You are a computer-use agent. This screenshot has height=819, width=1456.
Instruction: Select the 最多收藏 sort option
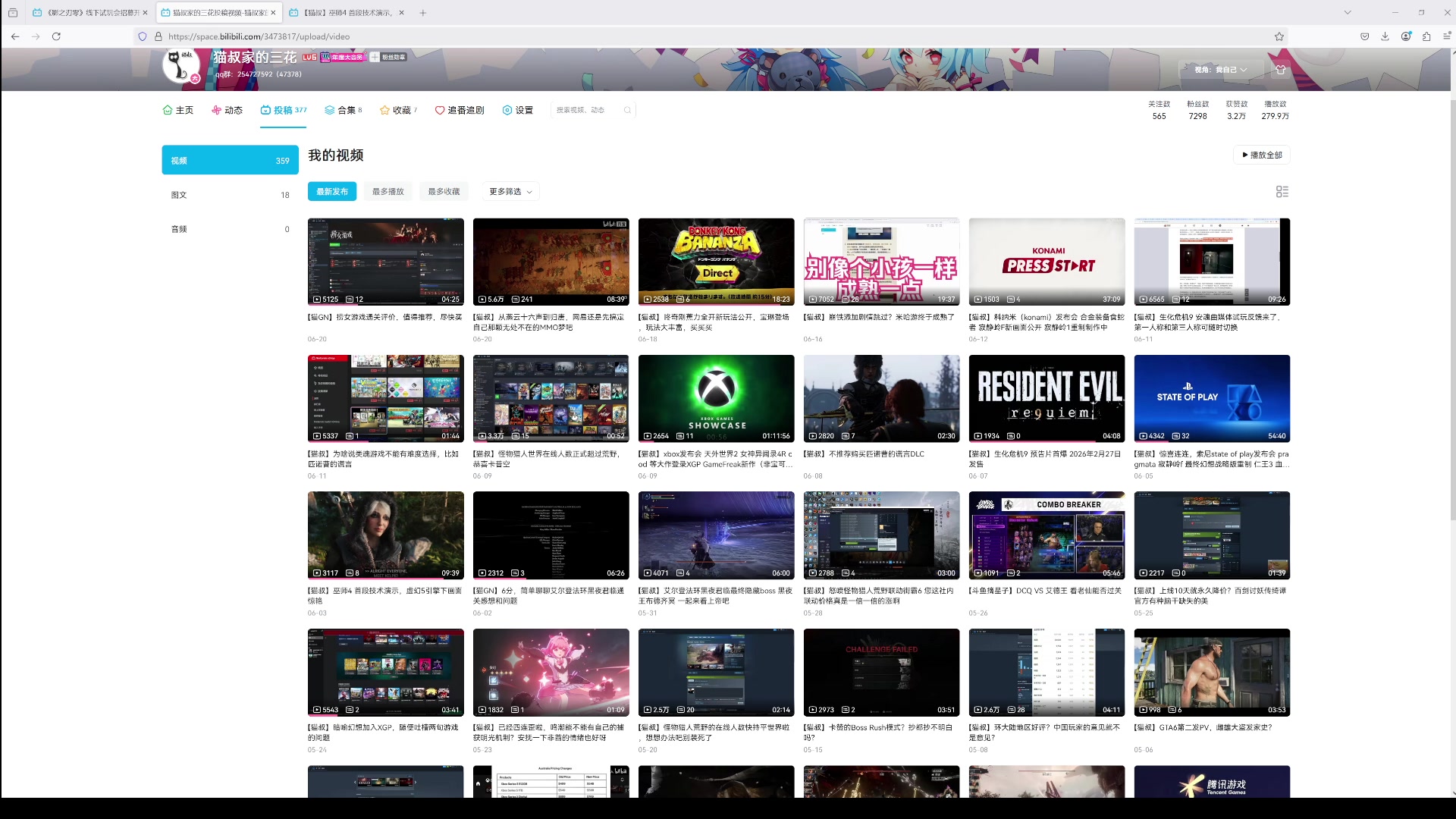click(444, 192)
